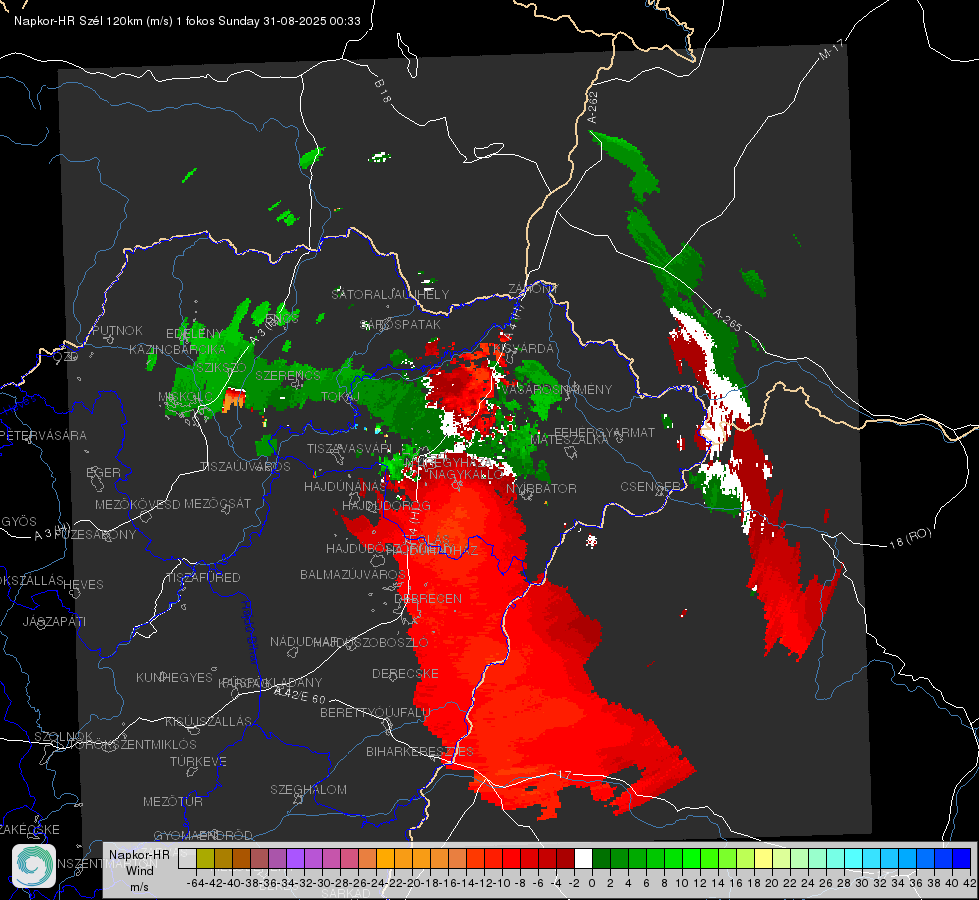Click the radar title text with the date 31-08-2025

point(187,21)
